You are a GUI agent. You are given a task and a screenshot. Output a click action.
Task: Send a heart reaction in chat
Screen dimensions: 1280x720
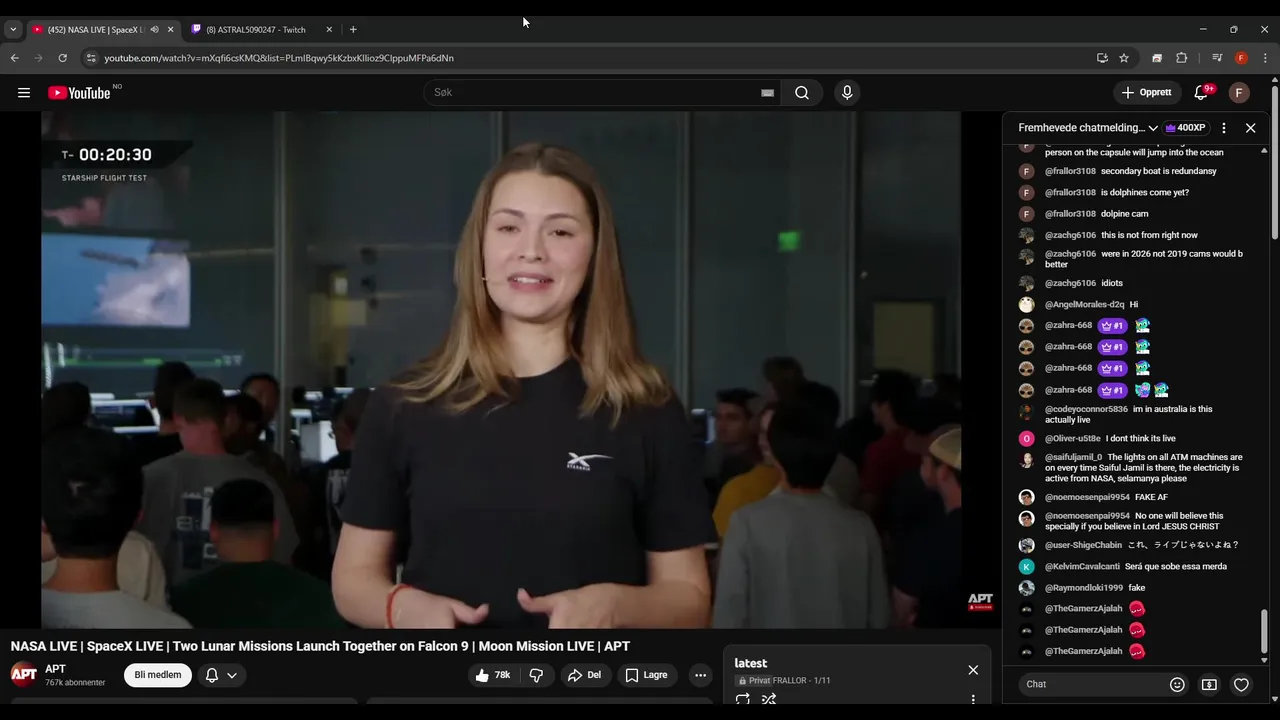point(1241,684)
